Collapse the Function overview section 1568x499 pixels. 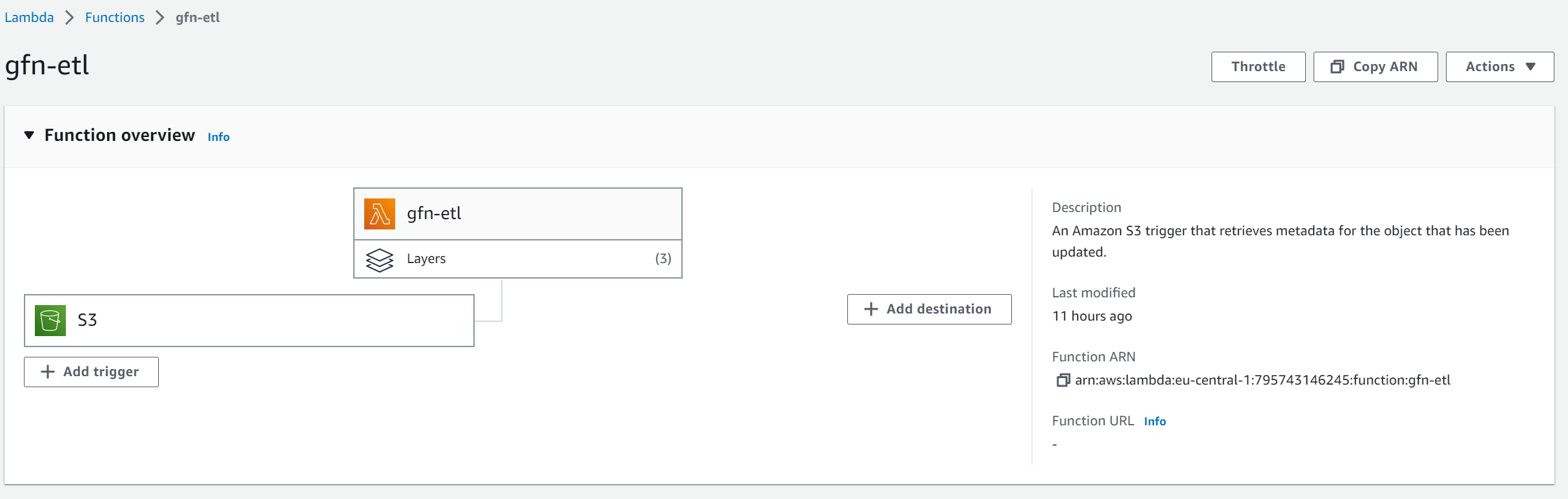tap(28, 135)
